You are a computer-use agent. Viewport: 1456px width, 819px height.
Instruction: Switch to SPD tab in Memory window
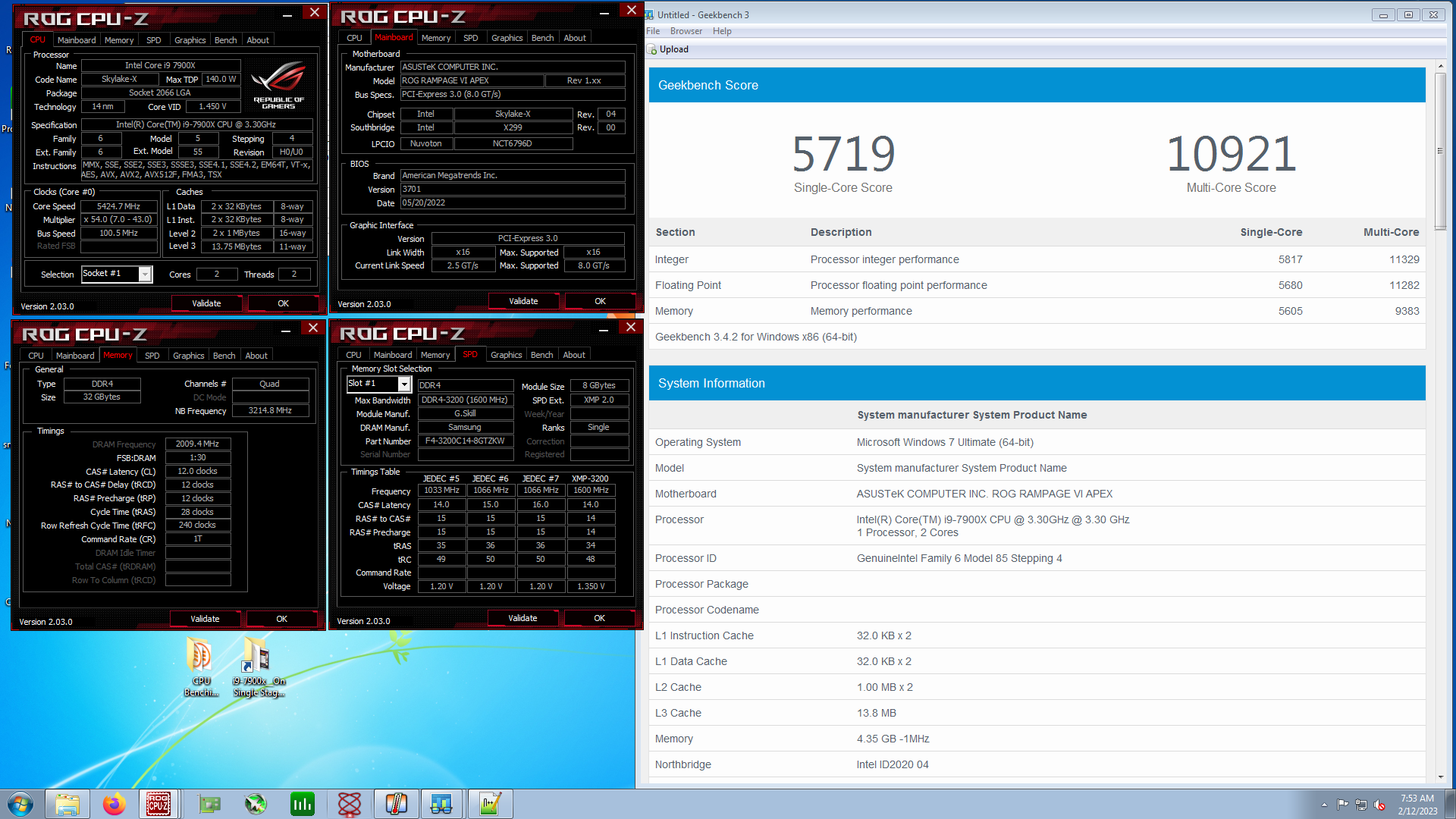[152, 356]
